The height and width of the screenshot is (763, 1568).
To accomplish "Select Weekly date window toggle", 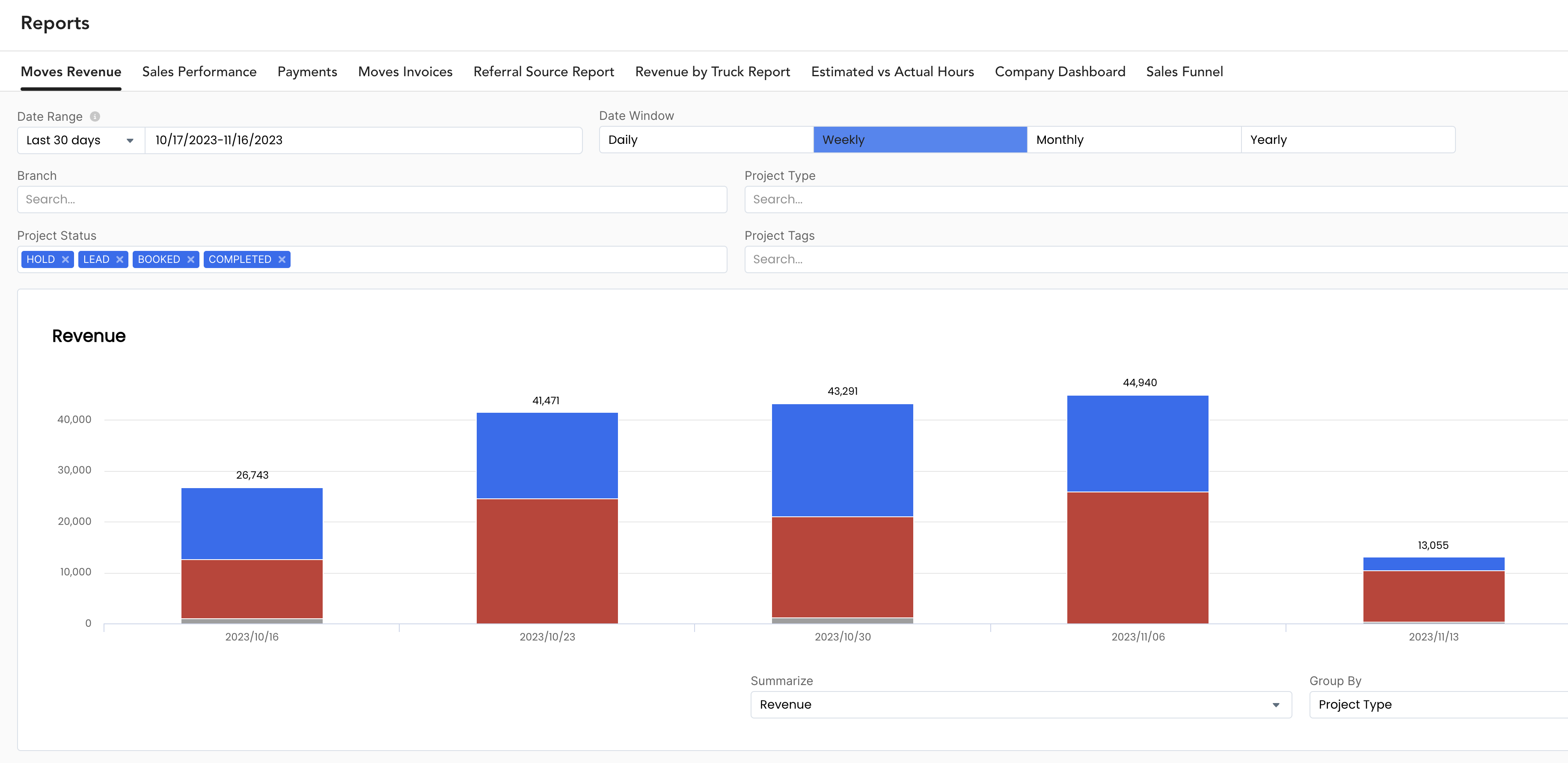I will [x=919, y=140].
